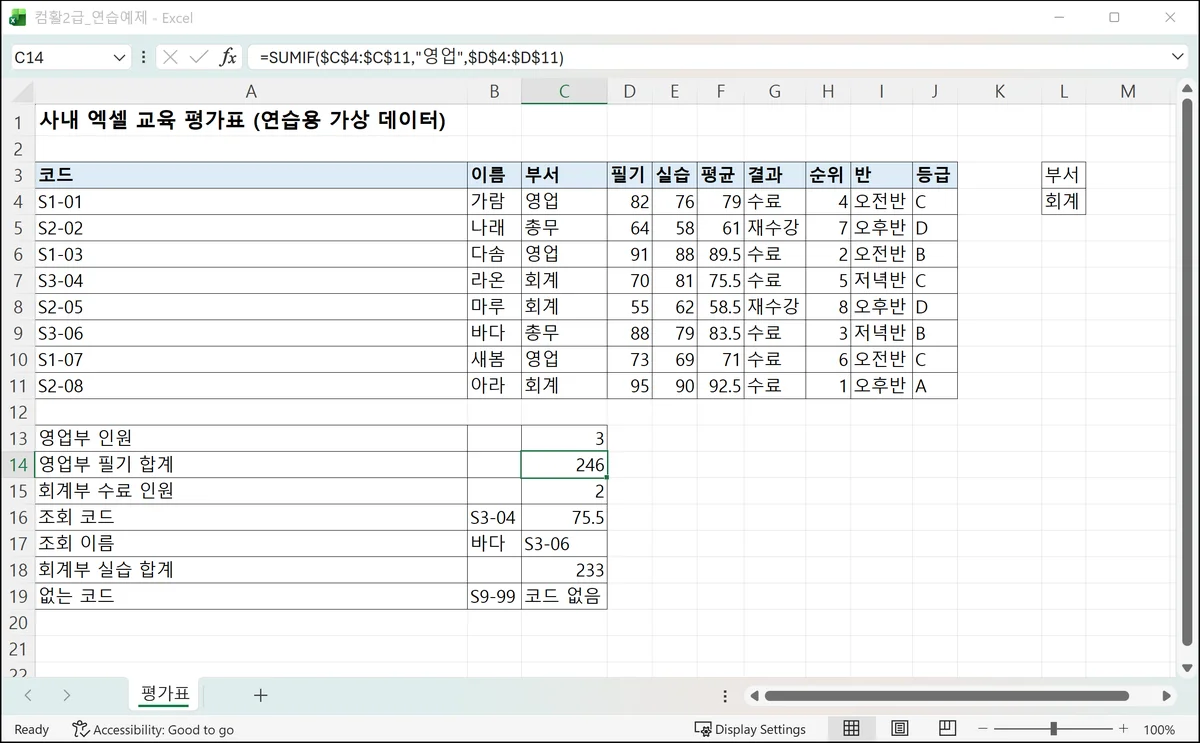Maximize the Excel window

coord(1114,17)
